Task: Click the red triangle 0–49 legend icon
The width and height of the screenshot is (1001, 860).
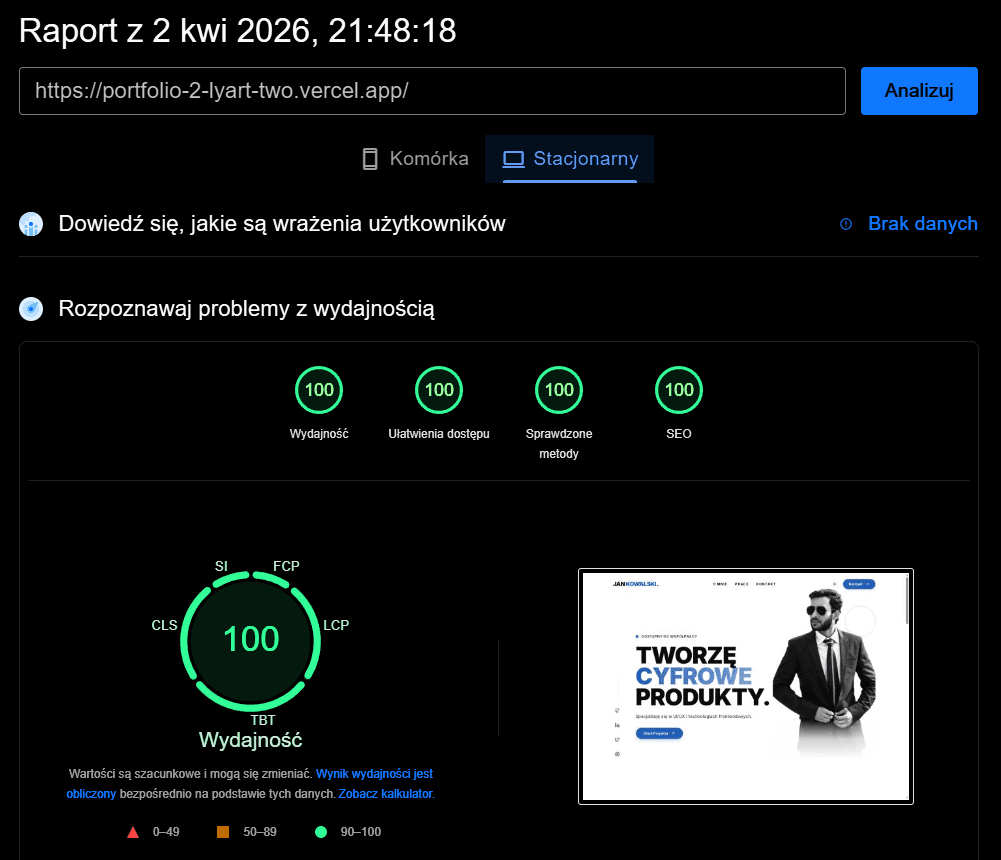Action: 133,832
